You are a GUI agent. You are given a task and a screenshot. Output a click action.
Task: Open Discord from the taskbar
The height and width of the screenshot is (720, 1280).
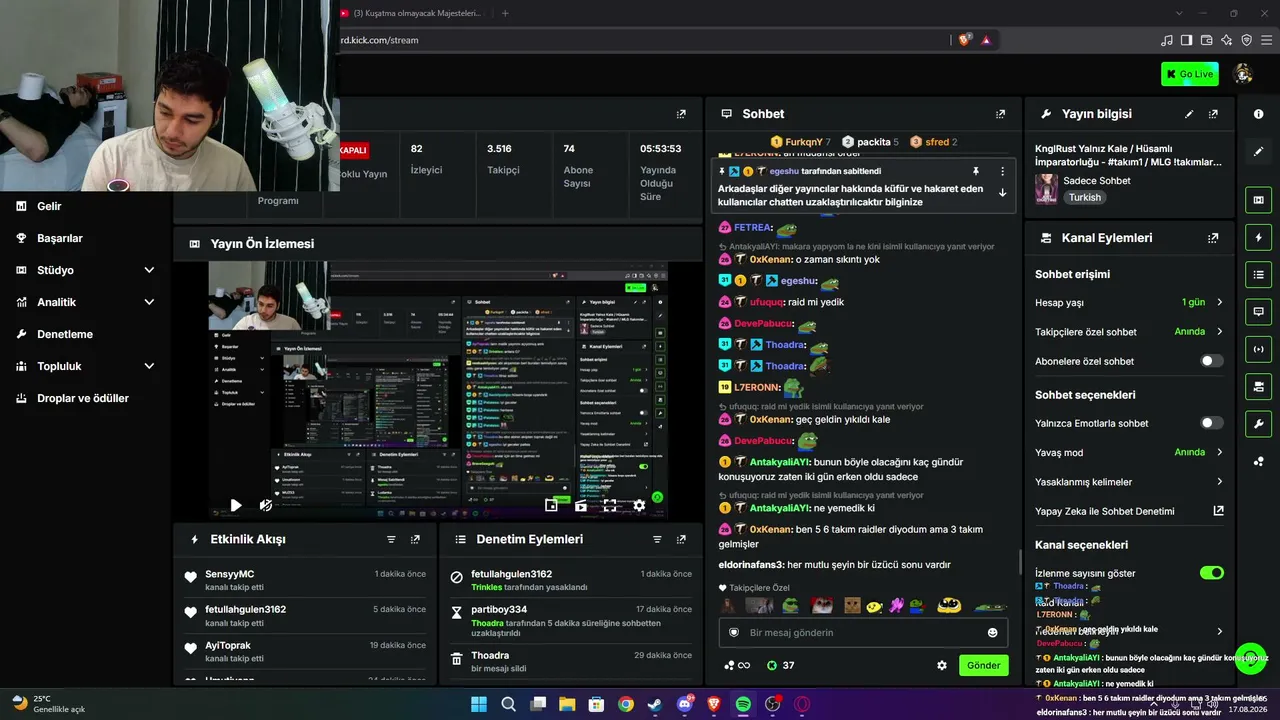(685, 704)
